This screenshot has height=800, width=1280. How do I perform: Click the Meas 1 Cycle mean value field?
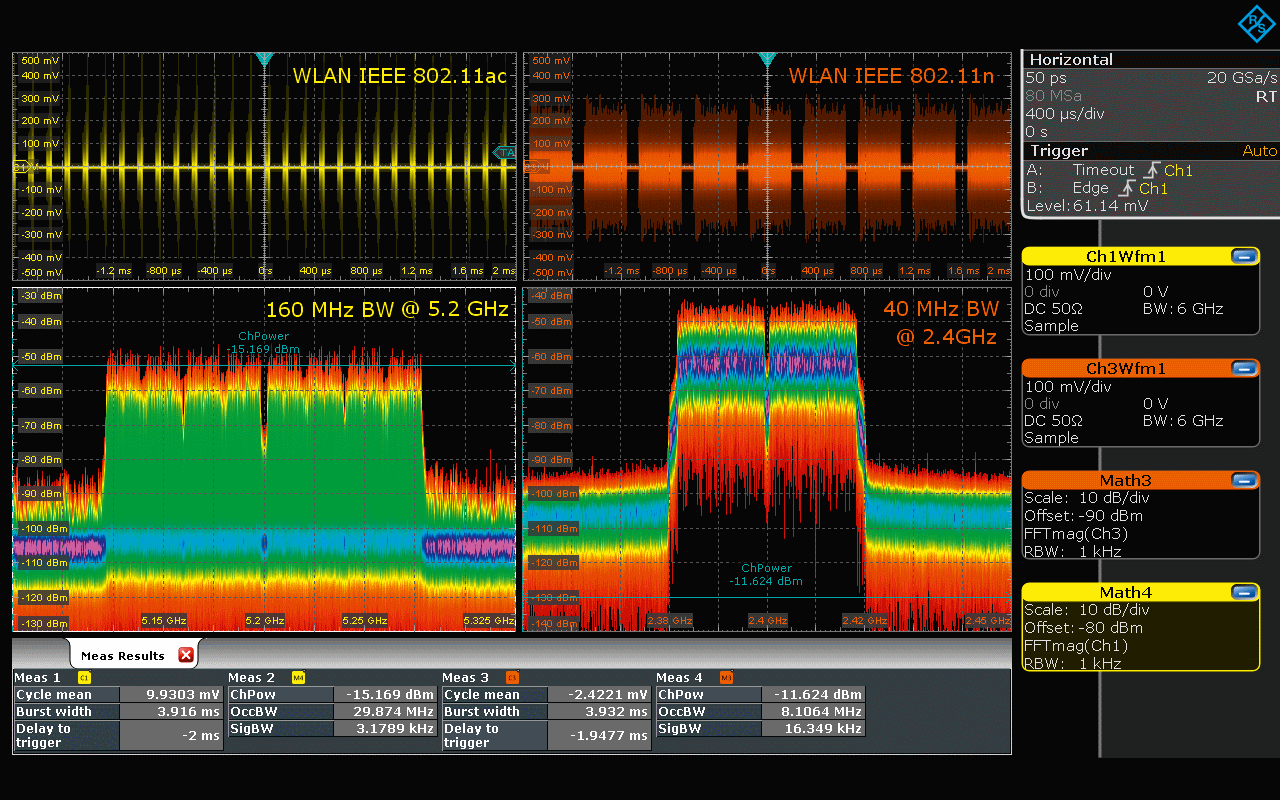171,694
